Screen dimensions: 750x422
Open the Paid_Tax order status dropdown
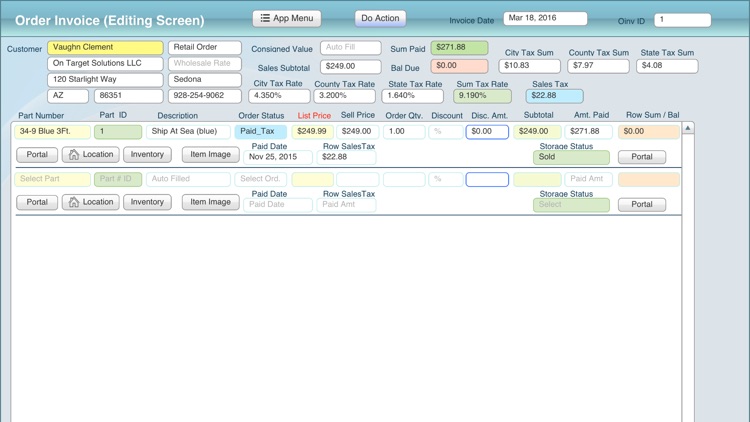[x=261, y=132]
